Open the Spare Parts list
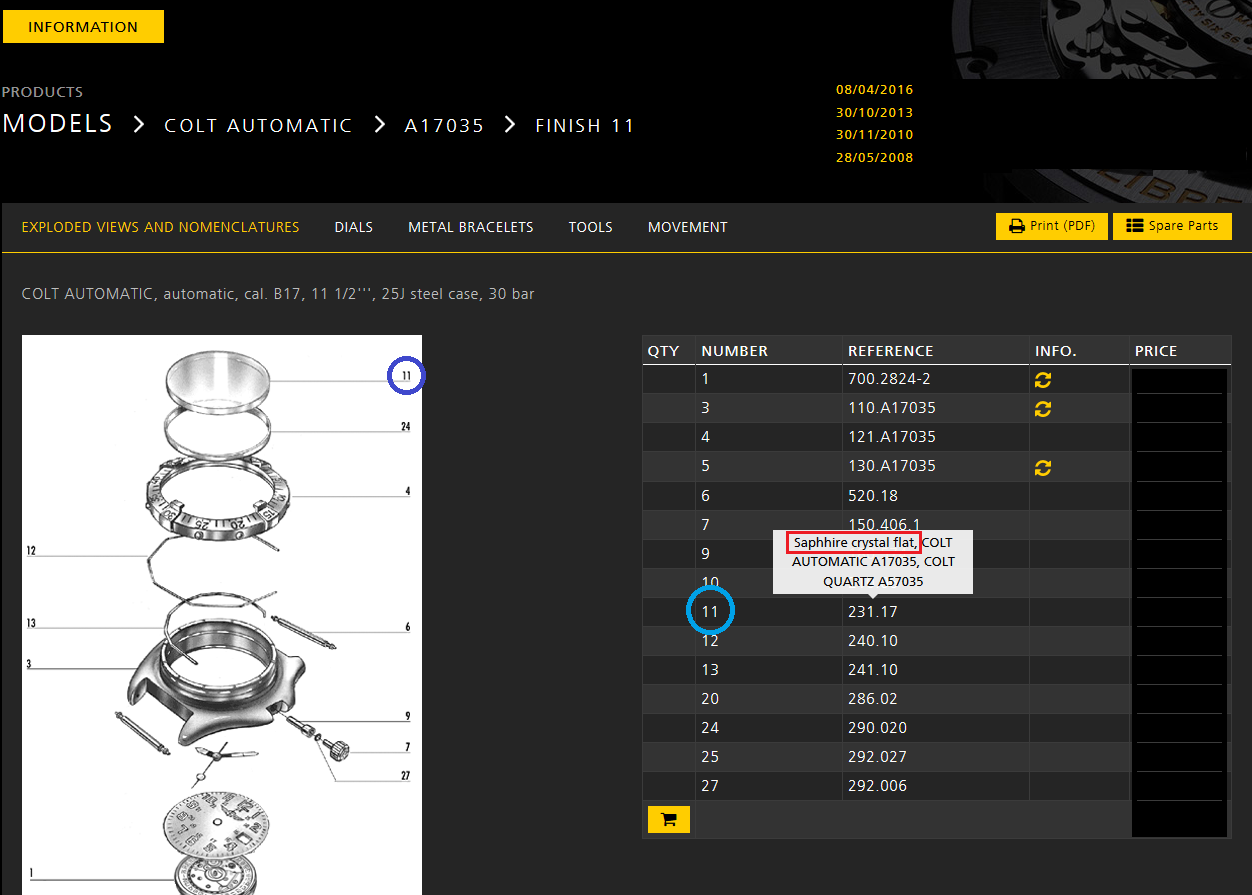The width and height of the screenshot is (1252, 895). coord(1172,226)
